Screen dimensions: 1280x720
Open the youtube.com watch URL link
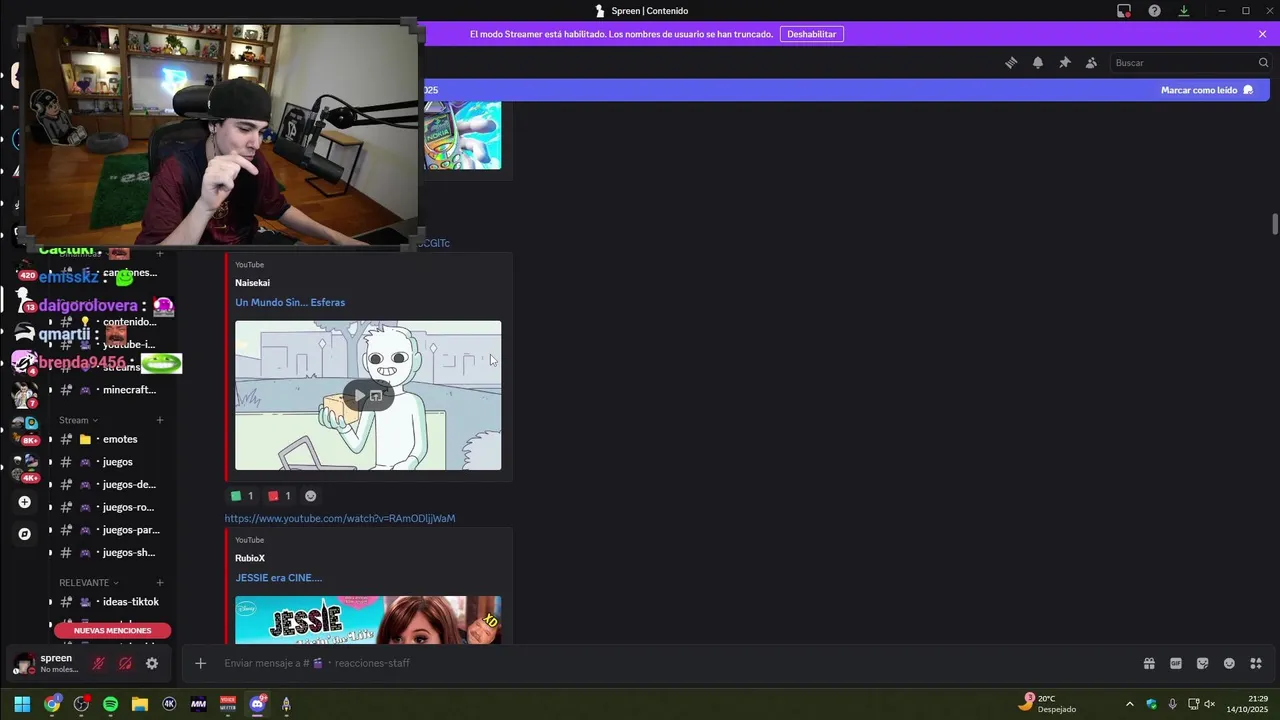point(340,518)
